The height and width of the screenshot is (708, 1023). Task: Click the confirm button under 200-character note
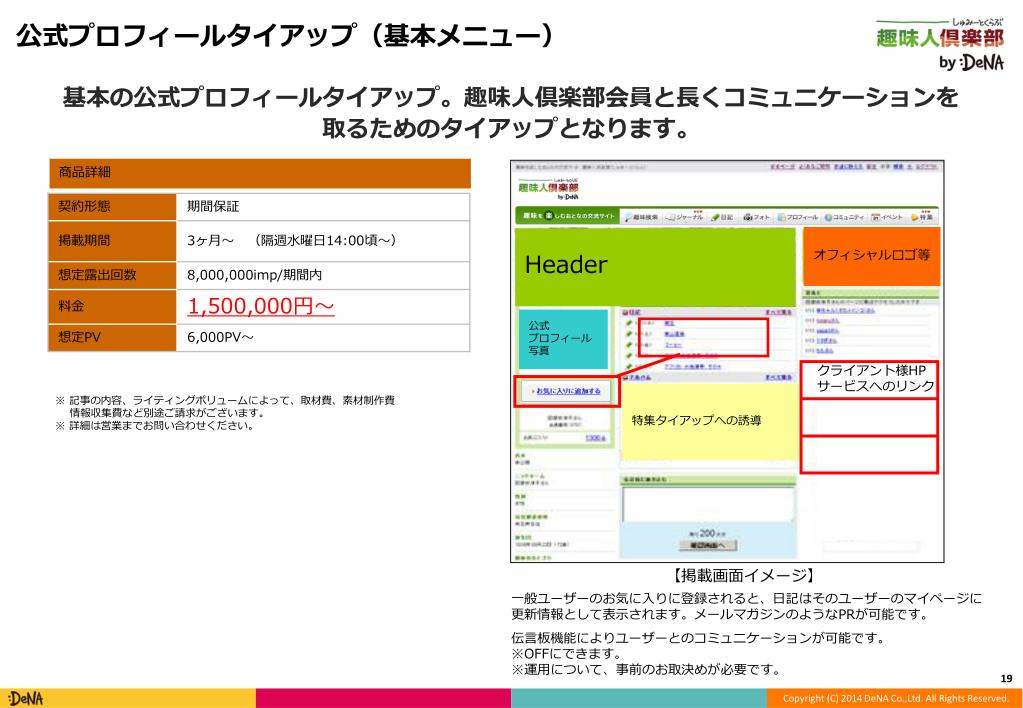coord(708,546)
